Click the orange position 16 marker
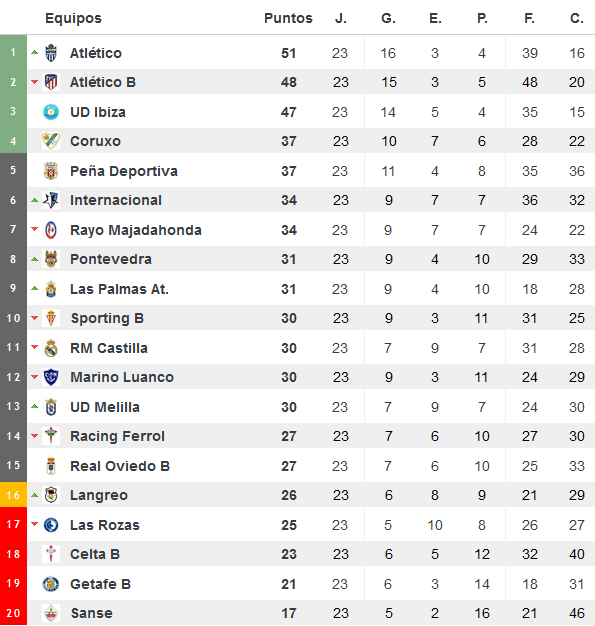Image resolution: width=595 pixels, height=626 pixels. pos(13,495)
